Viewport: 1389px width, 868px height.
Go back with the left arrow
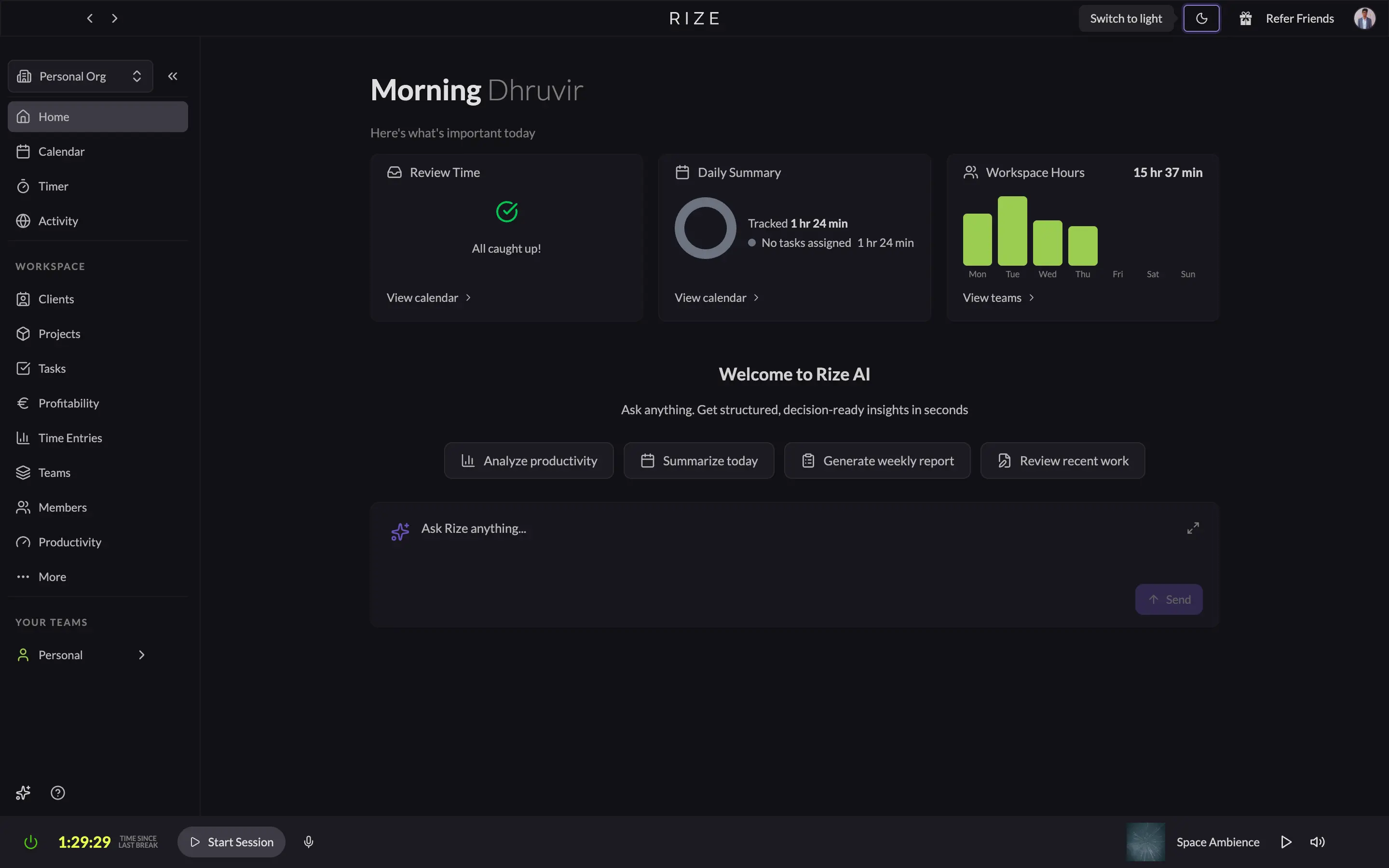90,18
